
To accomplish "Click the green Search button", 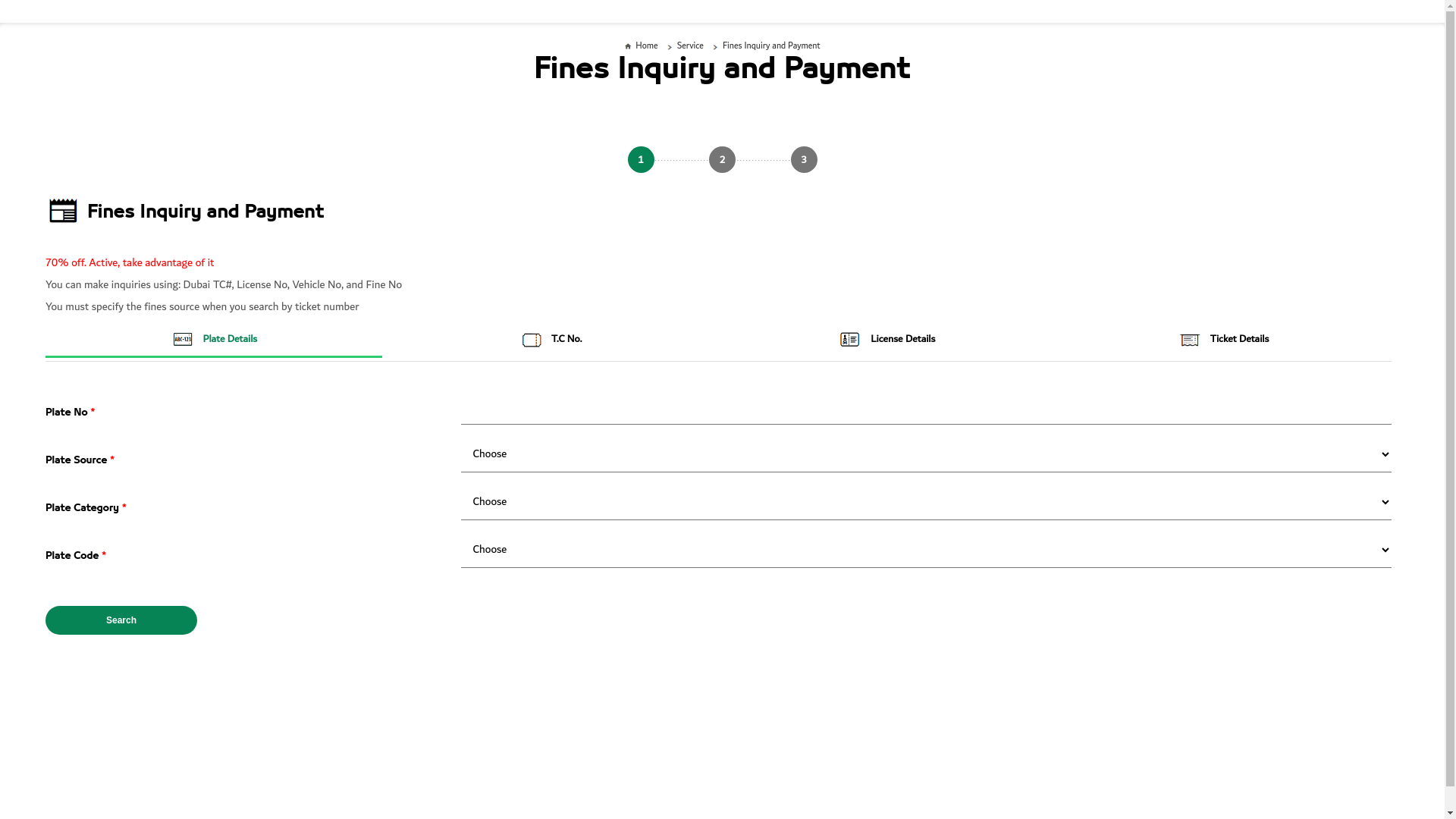I will point(121,620).
